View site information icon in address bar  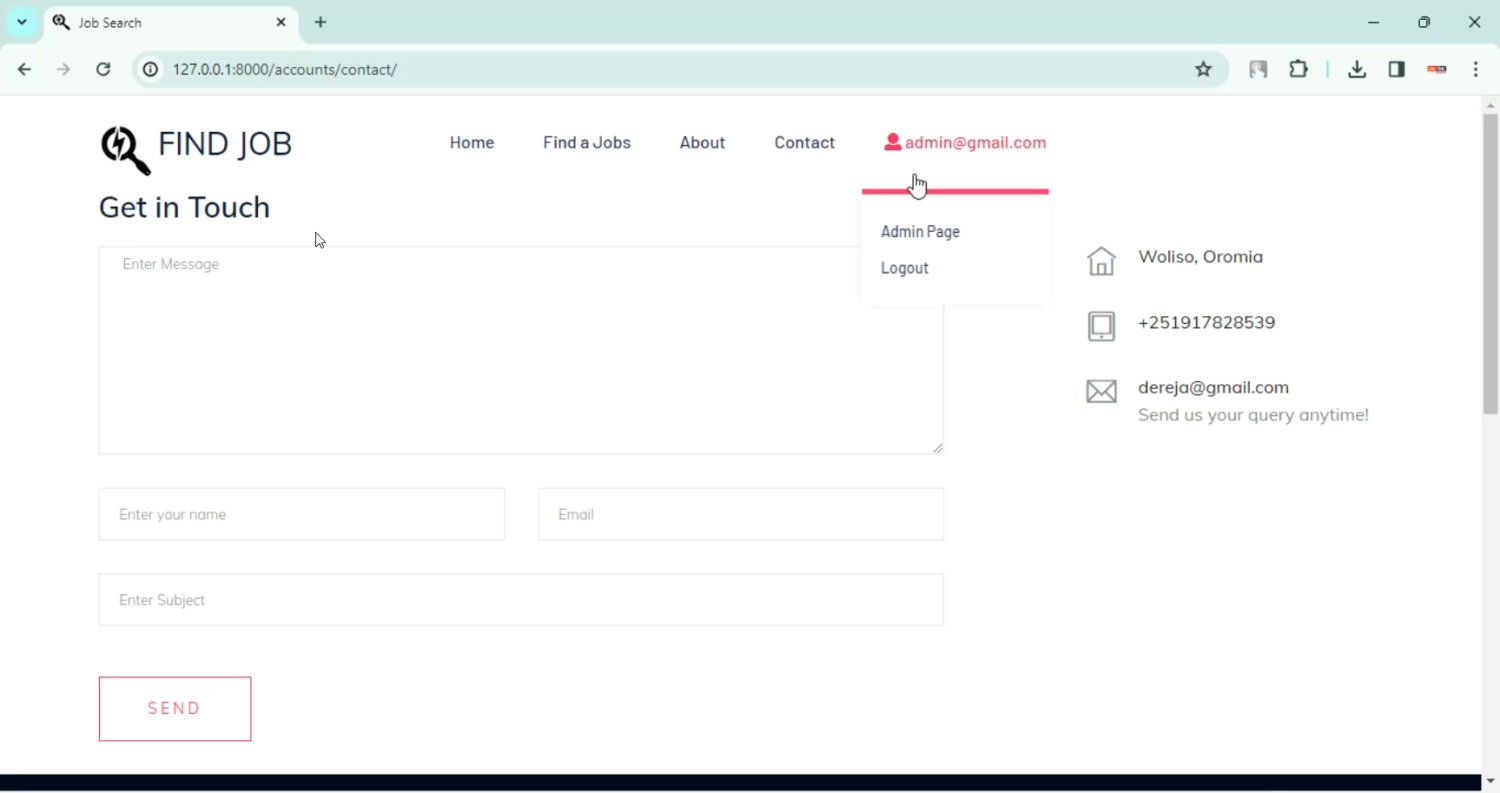[x=150, y=69]
